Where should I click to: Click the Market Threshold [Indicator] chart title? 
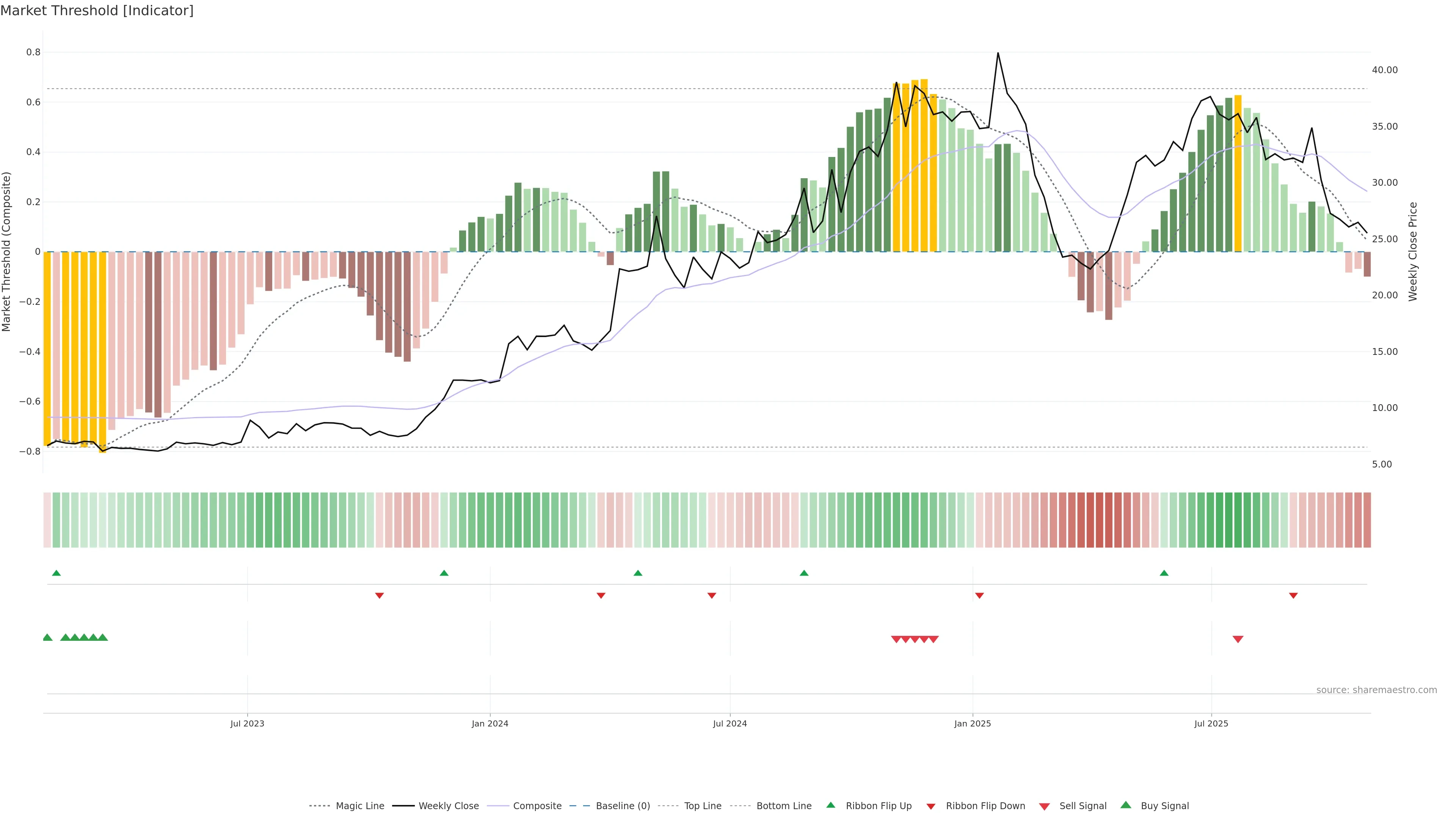point(97,10)
